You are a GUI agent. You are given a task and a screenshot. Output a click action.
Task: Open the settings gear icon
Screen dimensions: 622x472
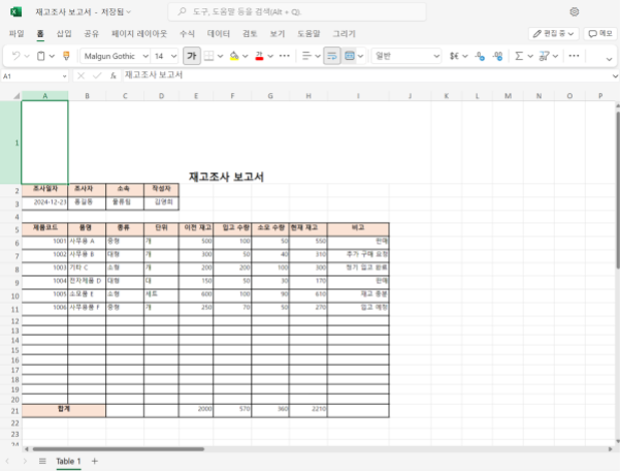point(574,12)
